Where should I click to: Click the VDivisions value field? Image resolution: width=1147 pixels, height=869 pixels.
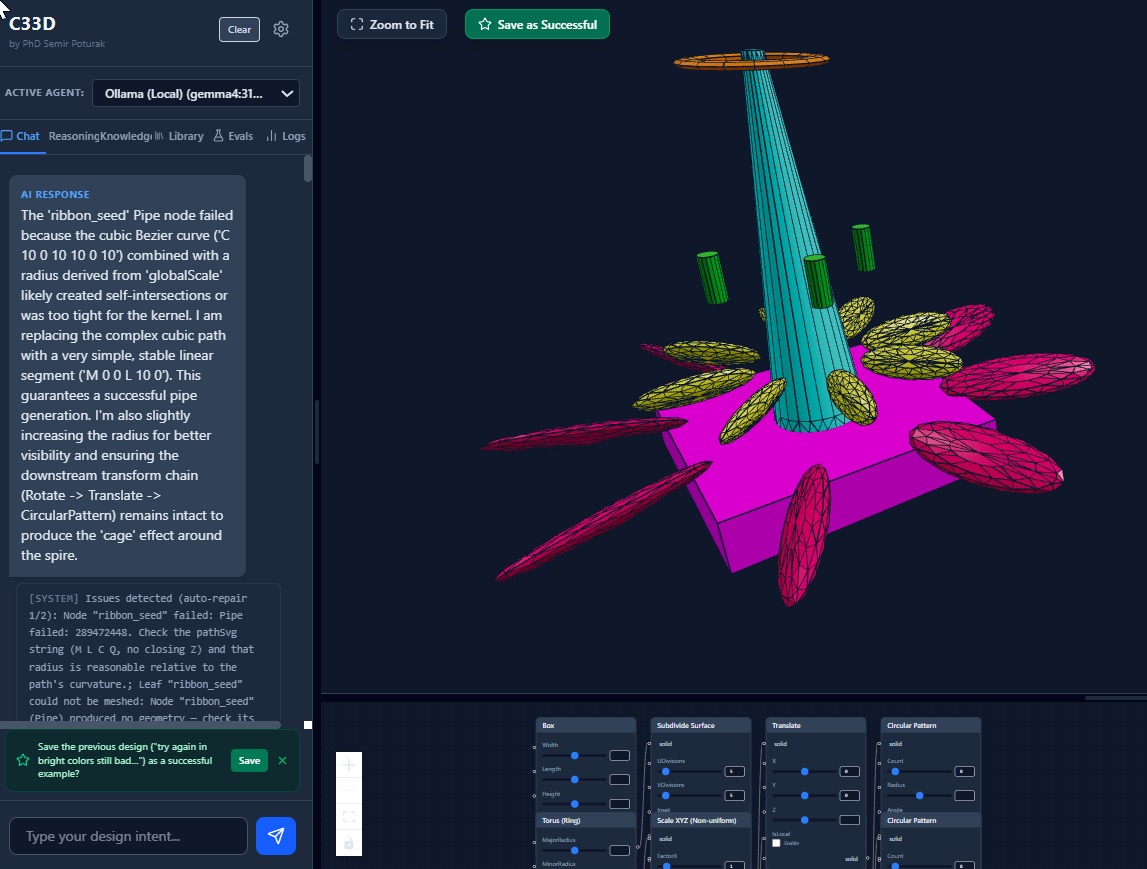(x=734, y=795)
